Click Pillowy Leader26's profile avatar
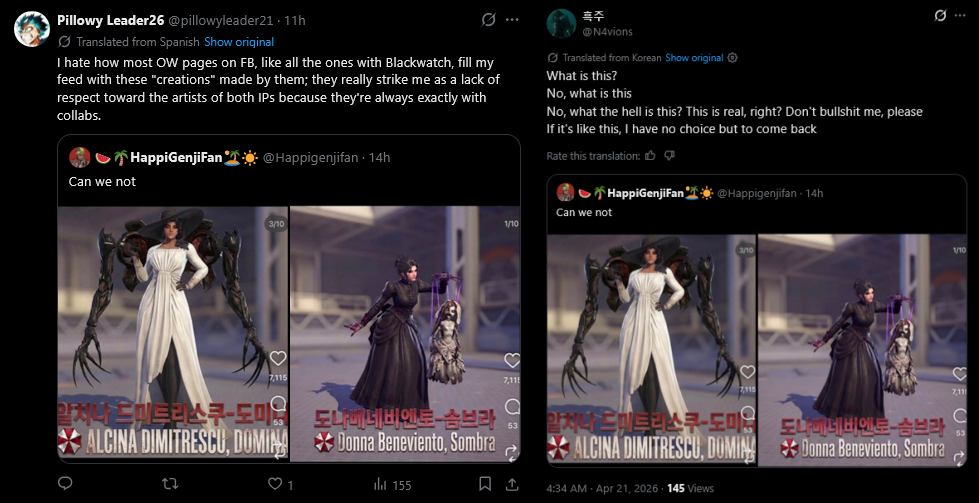Screen dimensions: 979x503 coord(31,29)
